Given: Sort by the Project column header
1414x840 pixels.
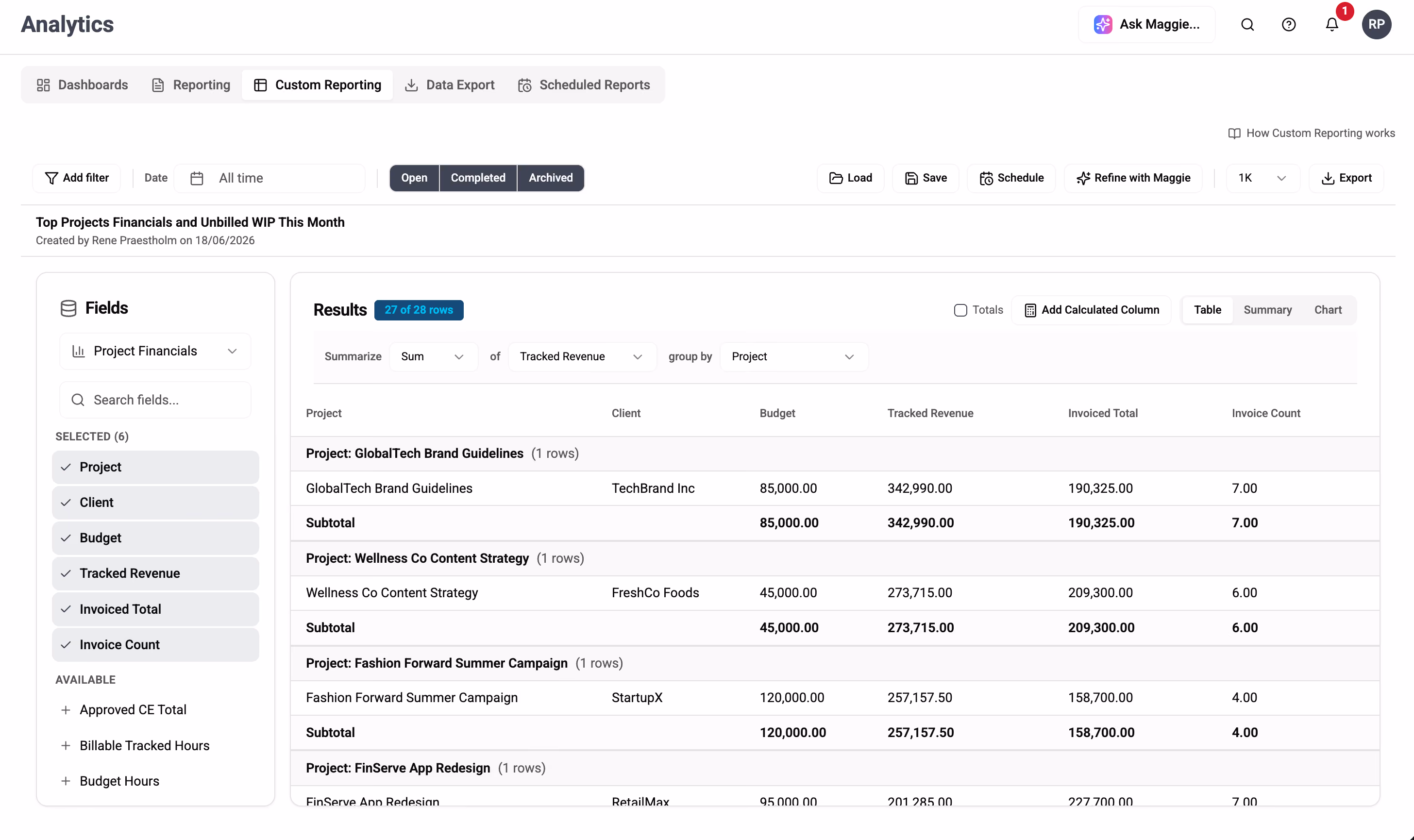Looking at the screenshot, I should [x=324, y=414].
